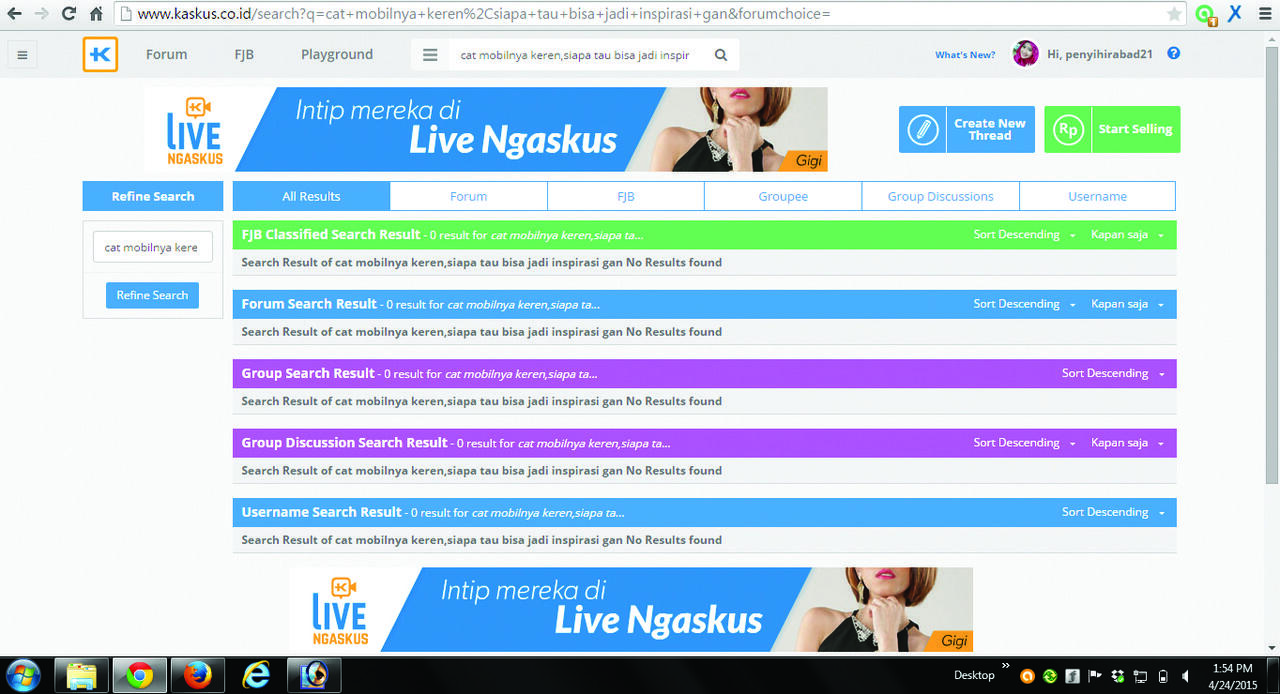The image size is (1280, 694).
Task: Click the blue X extension icon
Action: 1235,14
